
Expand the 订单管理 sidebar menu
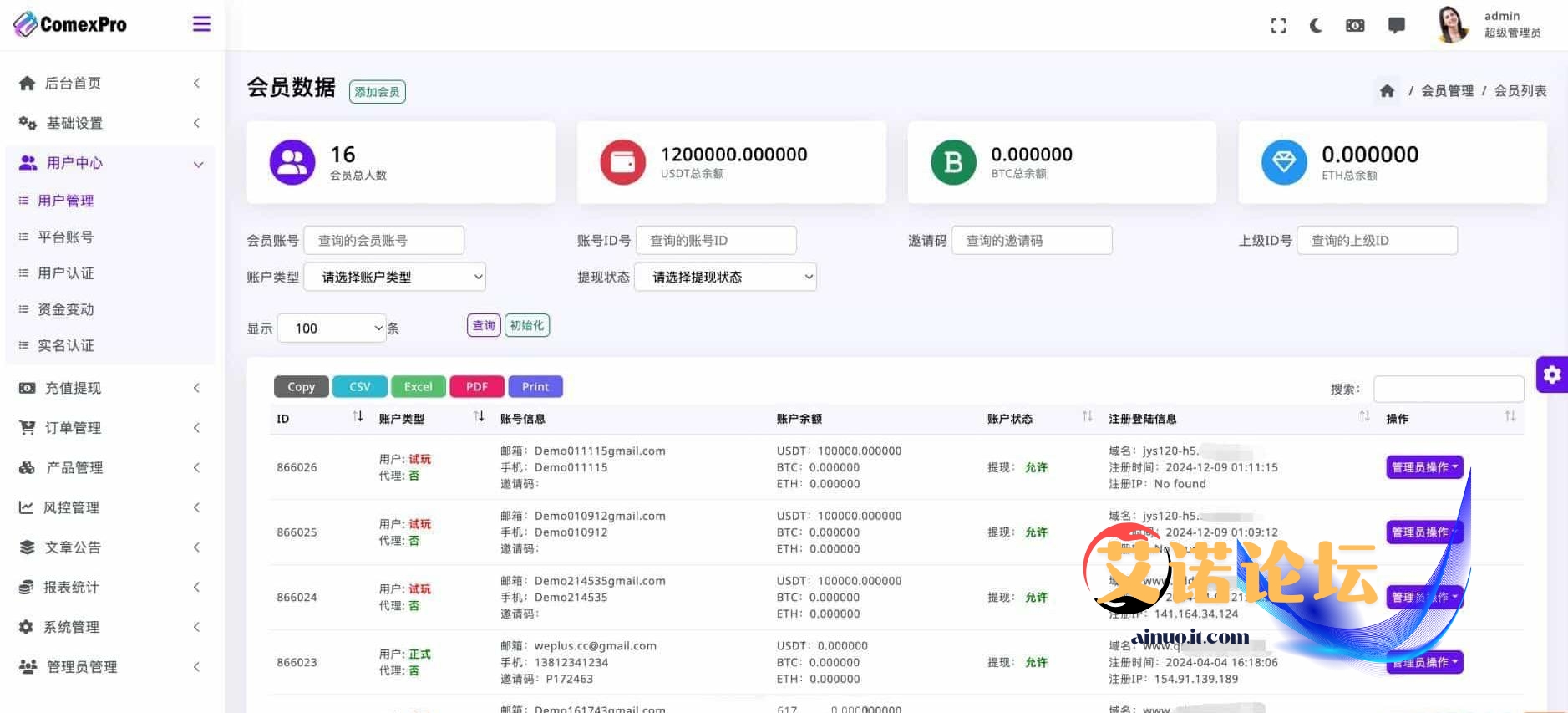coord(110,428)
